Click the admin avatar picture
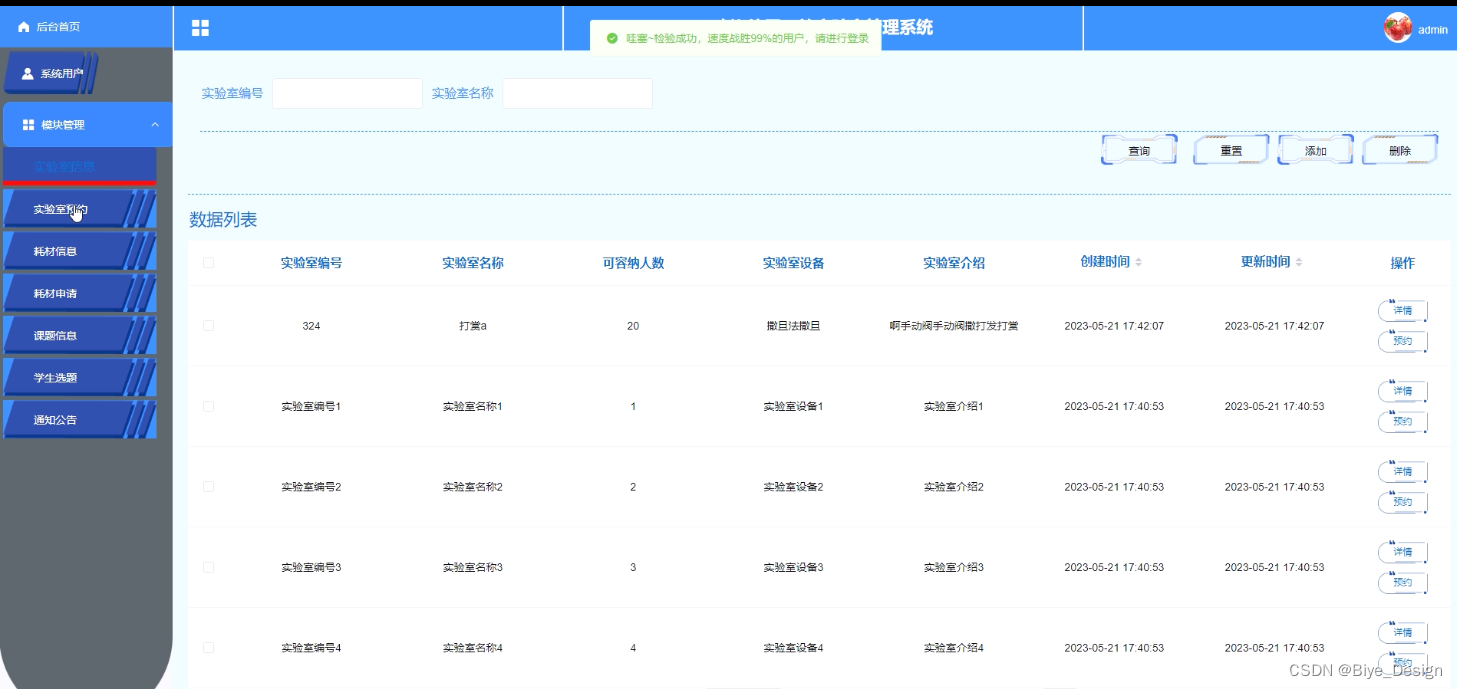Screen dimensions: 1457x689 click(1397, 29)
